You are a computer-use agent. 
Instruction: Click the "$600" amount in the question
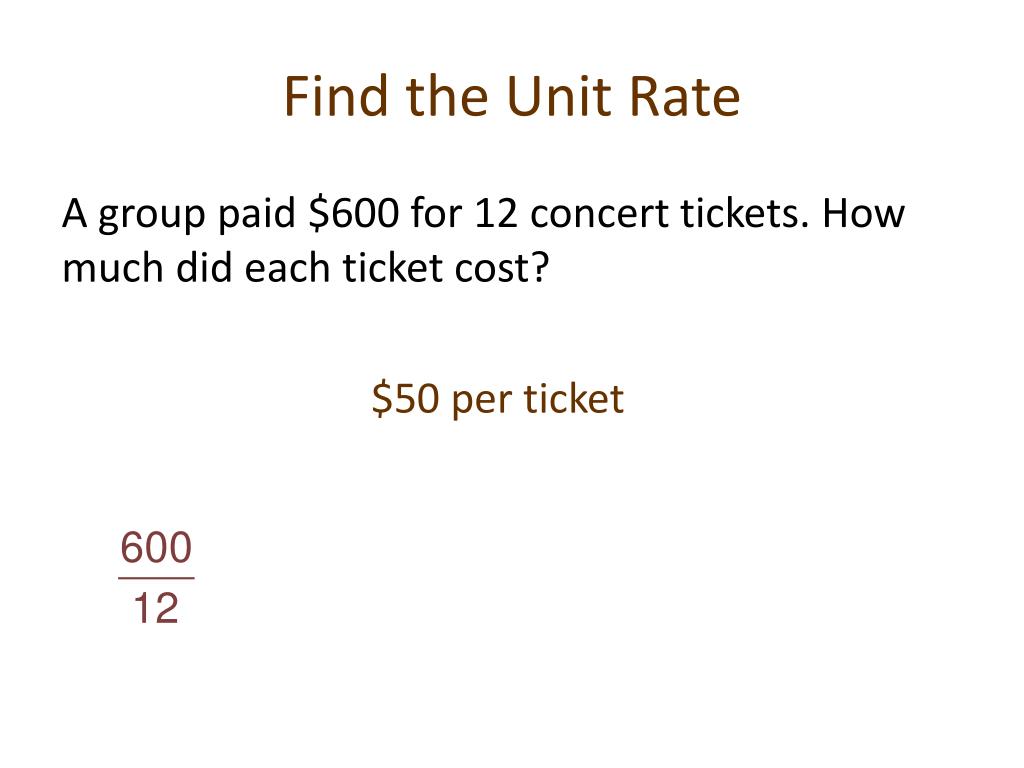point(353,213)
